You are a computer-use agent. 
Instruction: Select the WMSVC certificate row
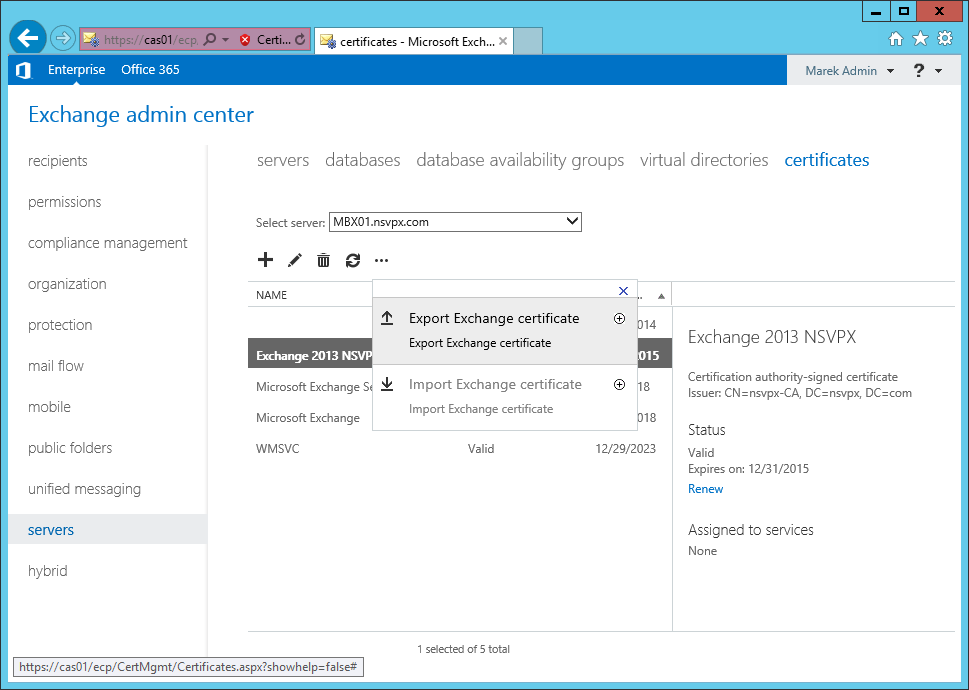click(278, 449)
